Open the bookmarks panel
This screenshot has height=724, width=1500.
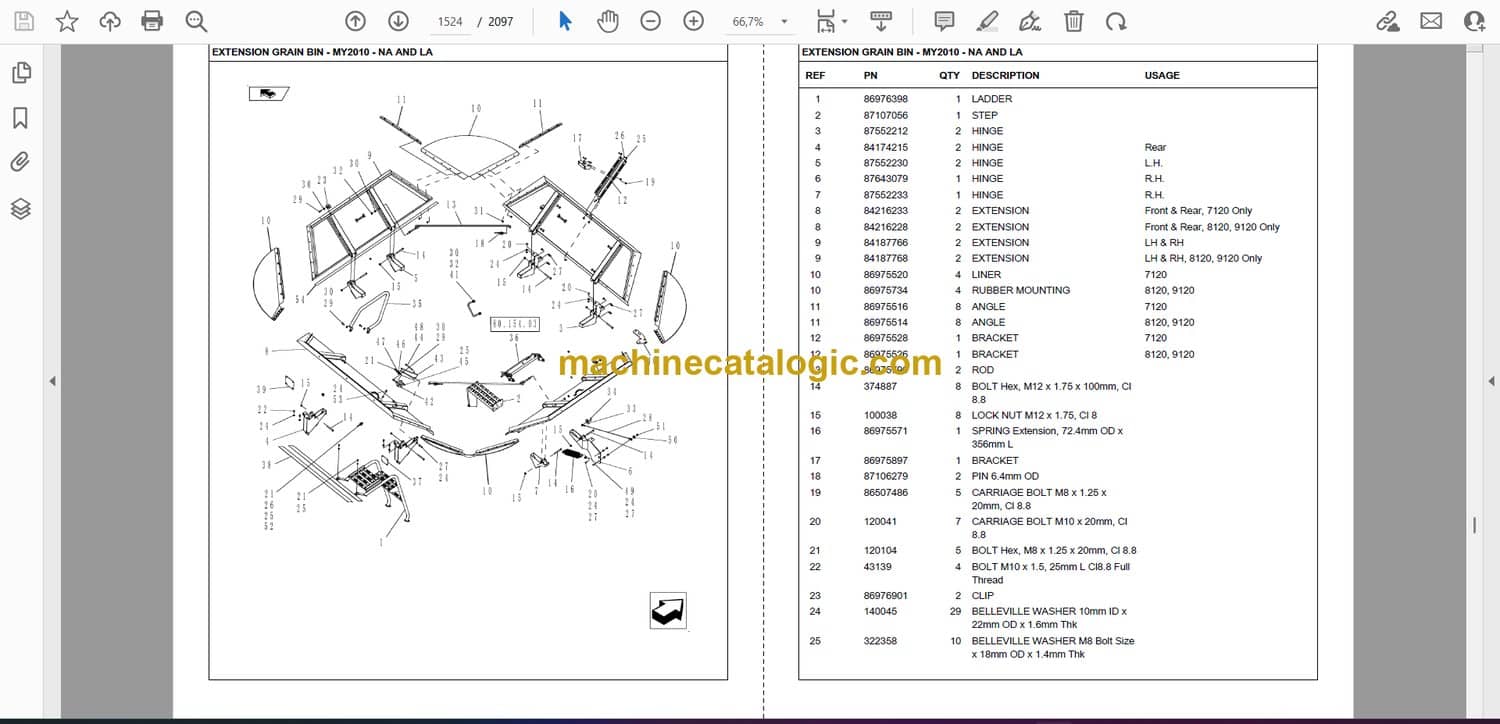coord(20,118)
